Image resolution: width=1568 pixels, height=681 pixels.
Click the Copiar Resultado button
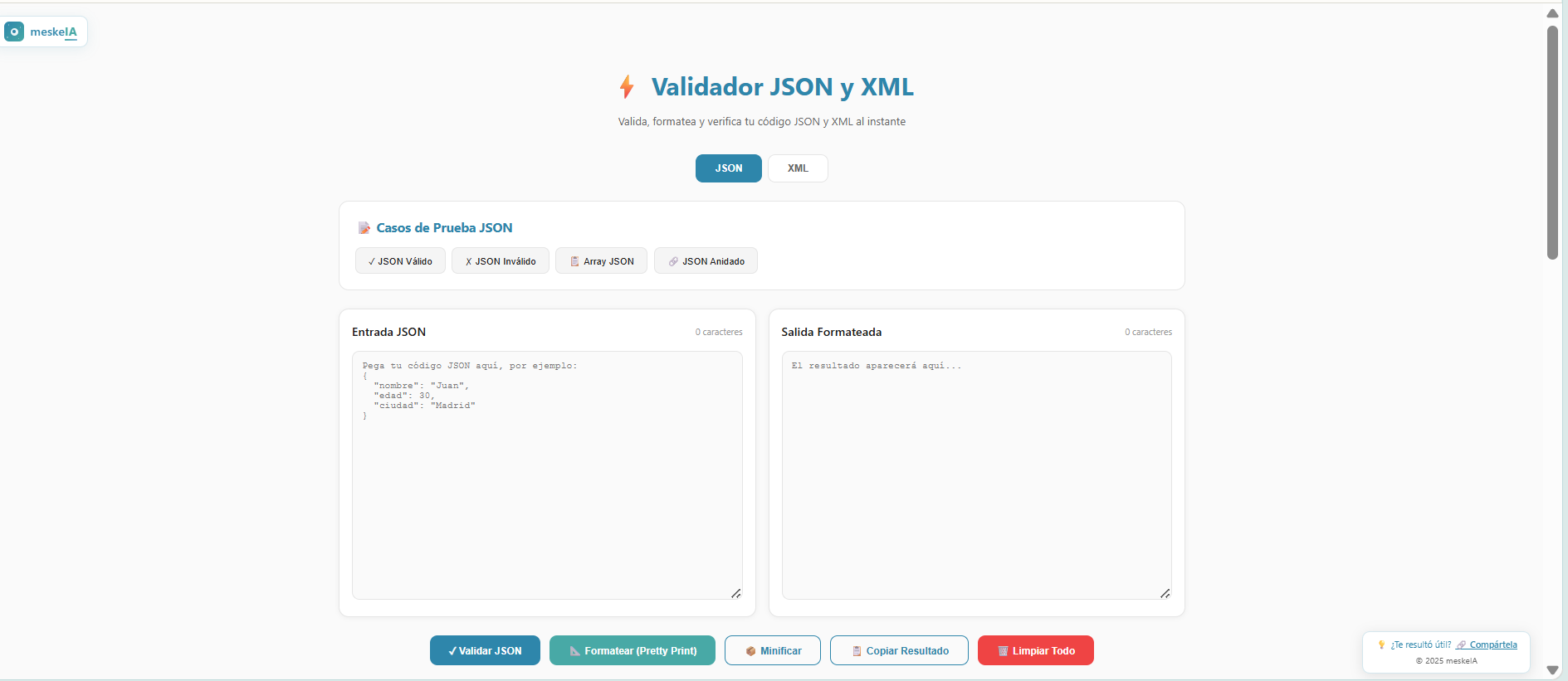pyautogui.click(x=899, y=650)
